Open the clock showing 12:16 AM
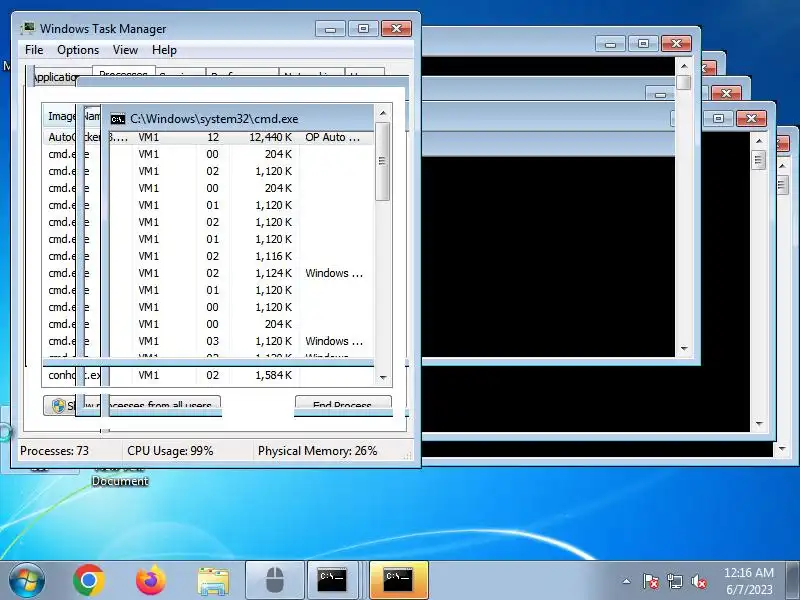Viewport: 800px width, 600px height. 749,581
